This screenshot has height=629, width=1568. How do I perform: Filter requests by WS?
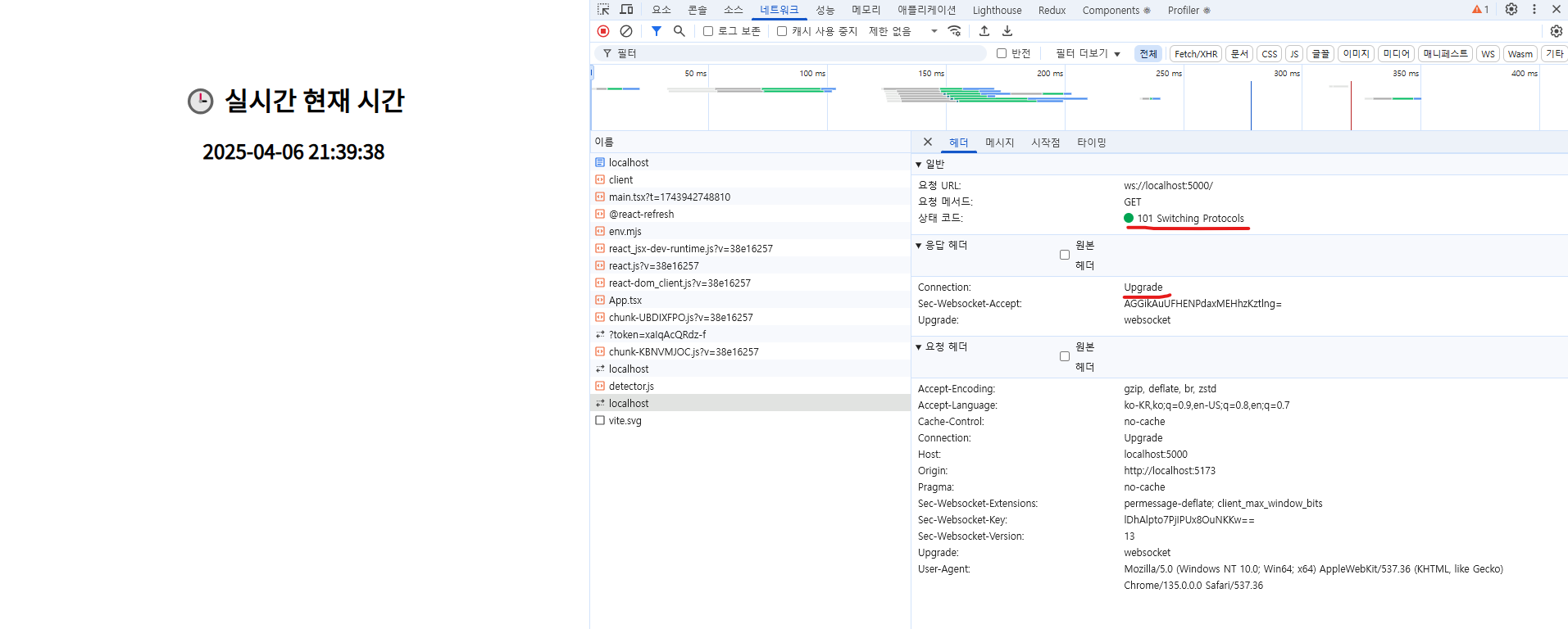pyautogui.click(x=1488, y=53)
